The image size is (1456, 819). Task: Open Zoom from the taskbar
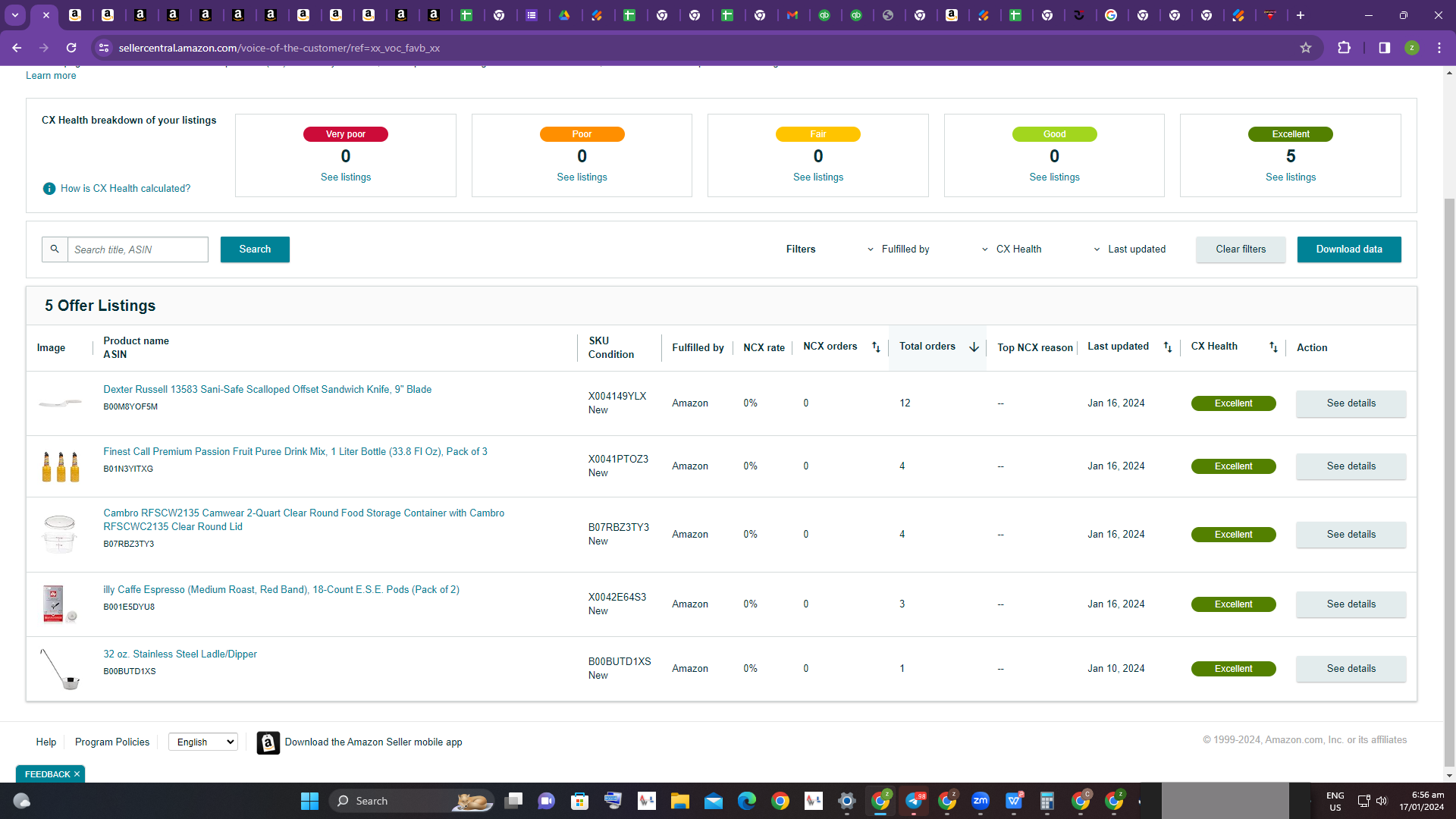click(980, 801)
